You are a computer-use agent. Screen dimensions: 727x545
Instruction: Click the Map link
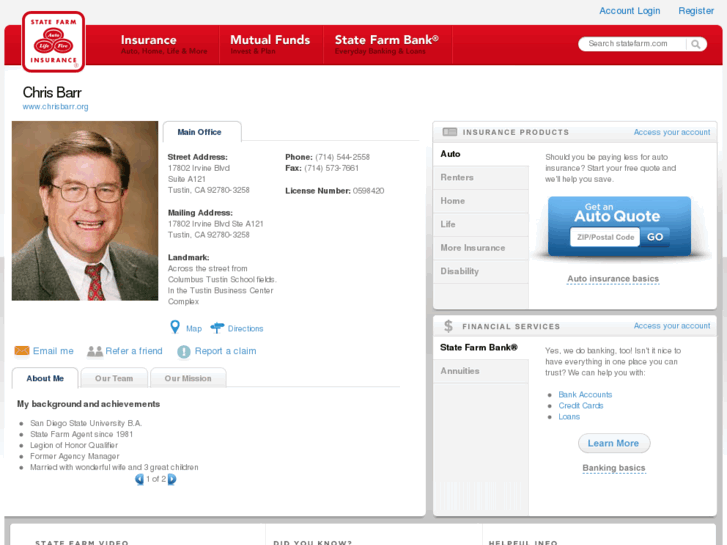[x=194, y=328]
